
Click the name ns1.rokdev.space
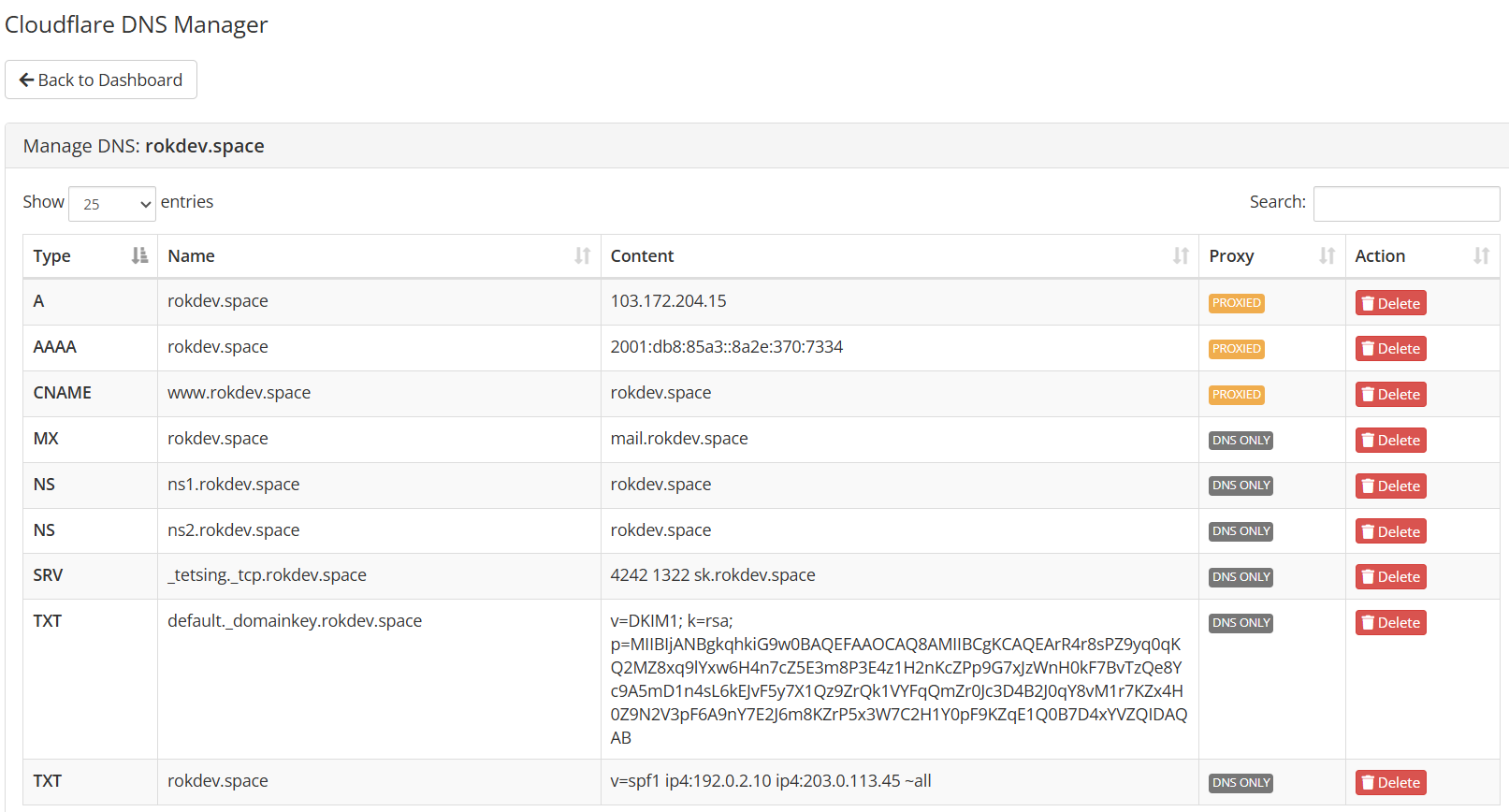[233, 485]
